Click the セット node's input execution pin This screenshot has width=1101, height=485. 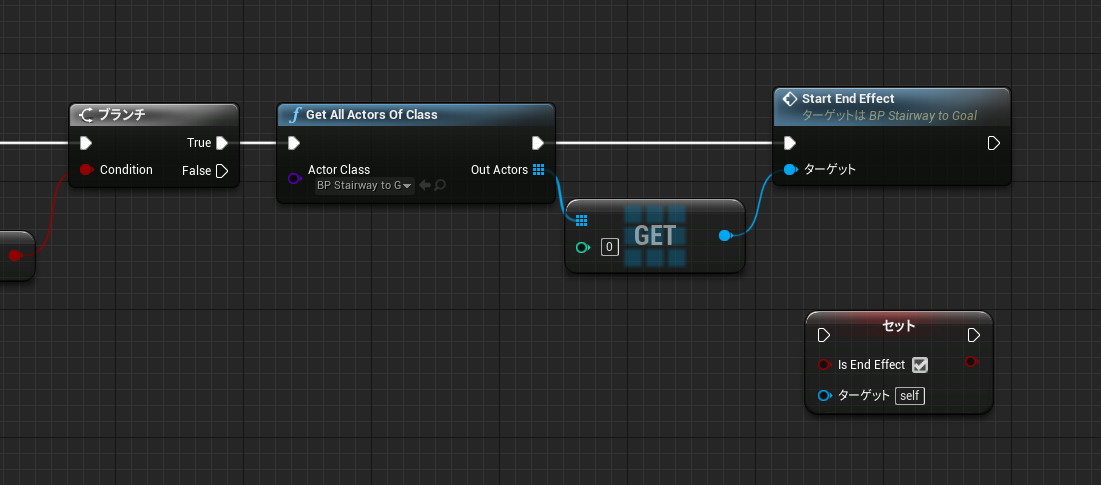click(824, 335)
